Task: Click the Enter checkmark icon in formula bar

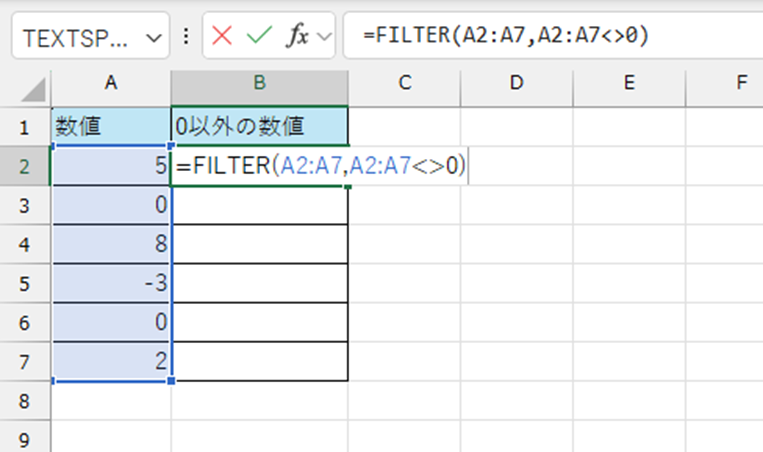Action: click(258, 37)
